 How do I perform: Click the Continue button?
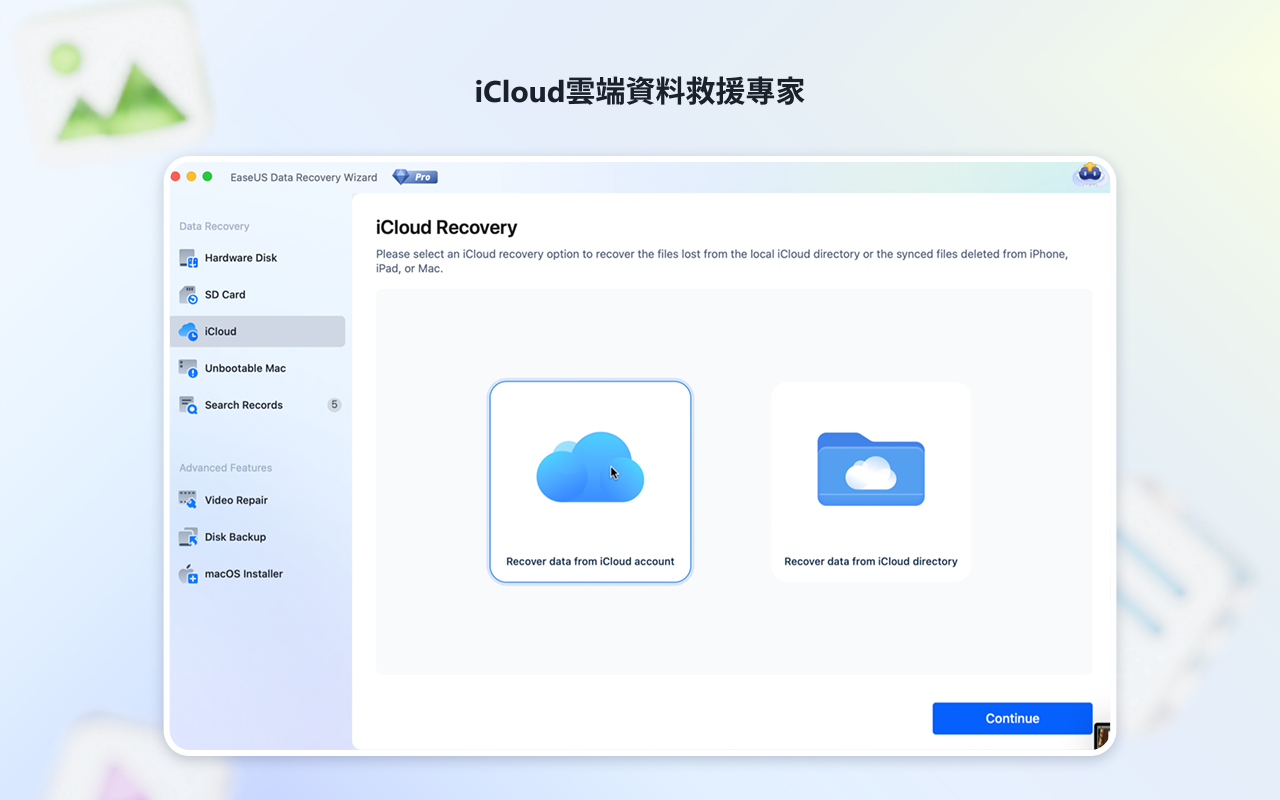pyautogui.click(x=1012, y=718)
